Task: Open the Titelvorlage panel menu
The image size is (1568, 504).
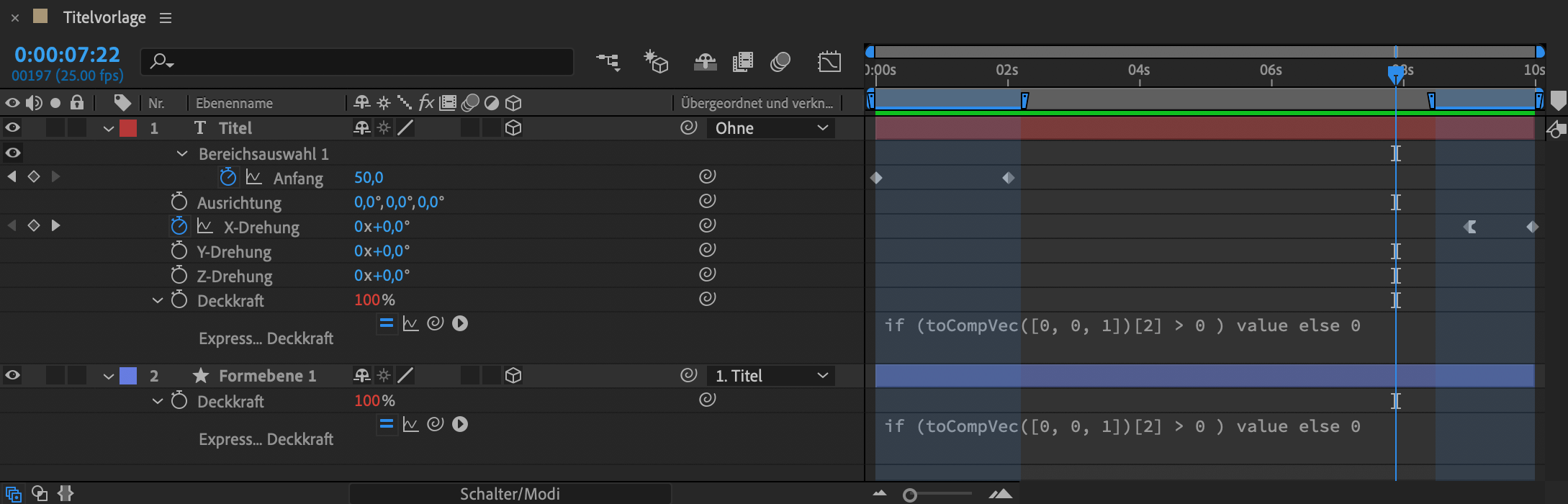Action: (x=166, y=18)
